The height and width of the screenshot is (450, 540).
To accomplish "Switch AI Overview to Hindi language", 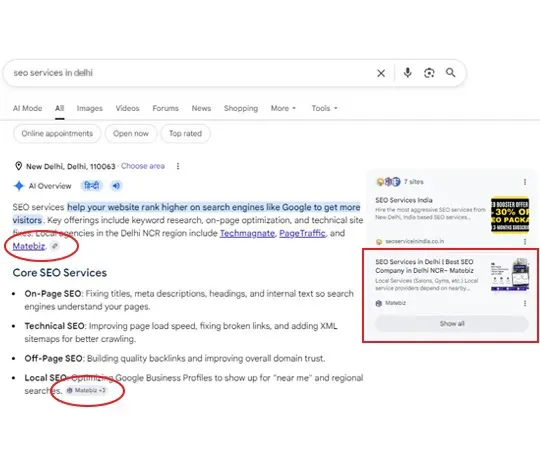I will click(92, 186).
